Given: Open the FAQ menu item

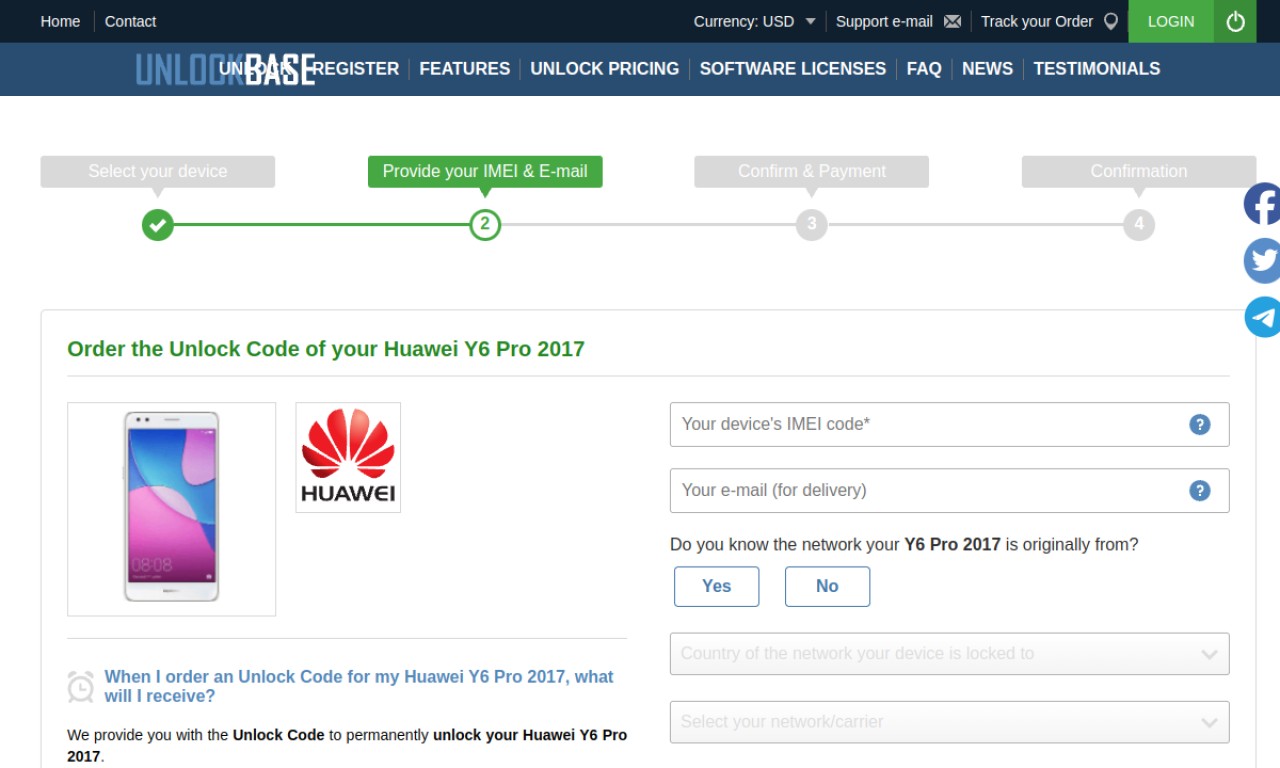Looking at the screenshot, I should click(x=924, y=69).
